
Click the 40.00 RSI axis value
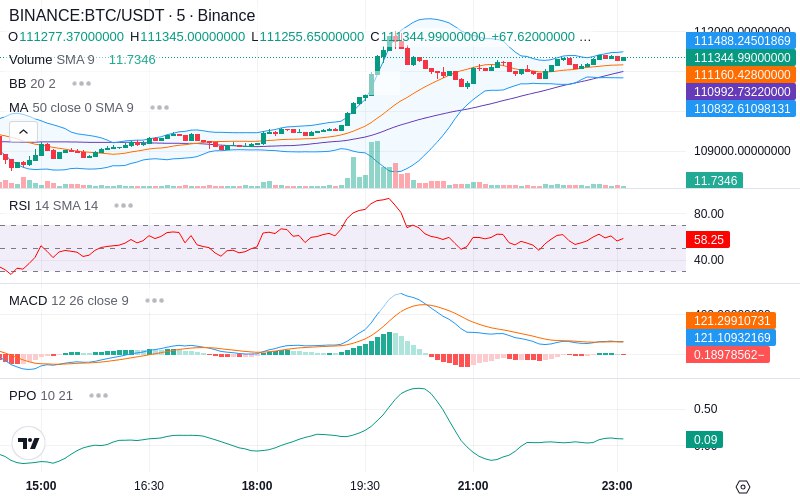pyautogui.click(x=709, y=260)
